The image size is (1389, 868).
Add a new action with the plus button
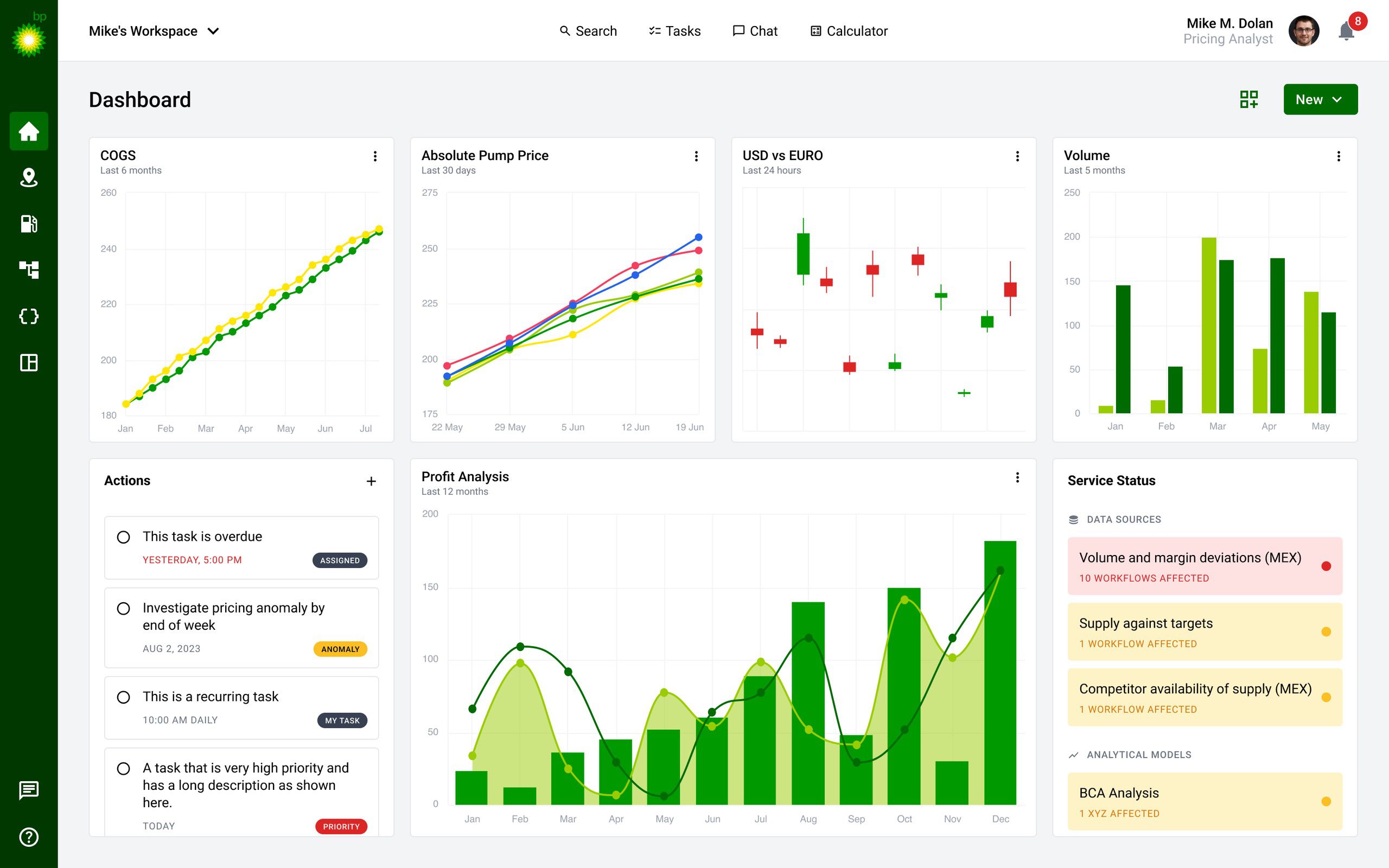(371, 481)
